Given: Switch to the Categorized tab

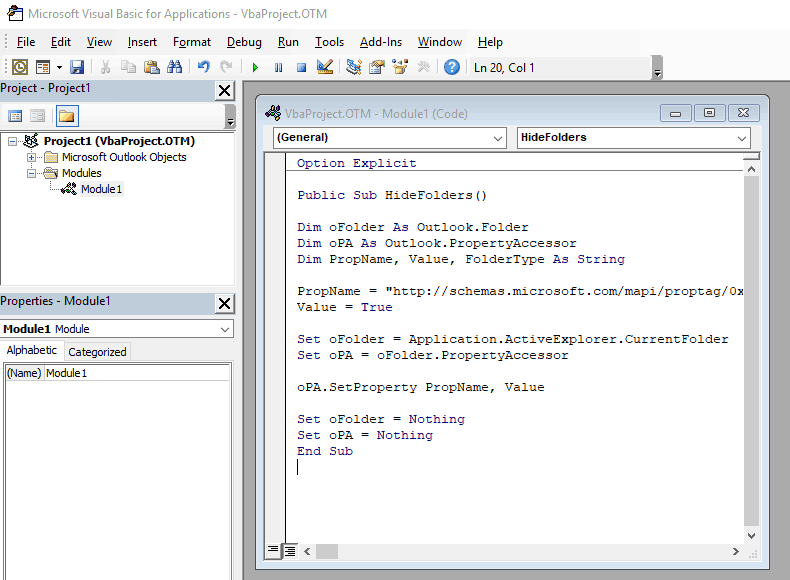Looking at the screenshot, I should (x=97, y=352).
